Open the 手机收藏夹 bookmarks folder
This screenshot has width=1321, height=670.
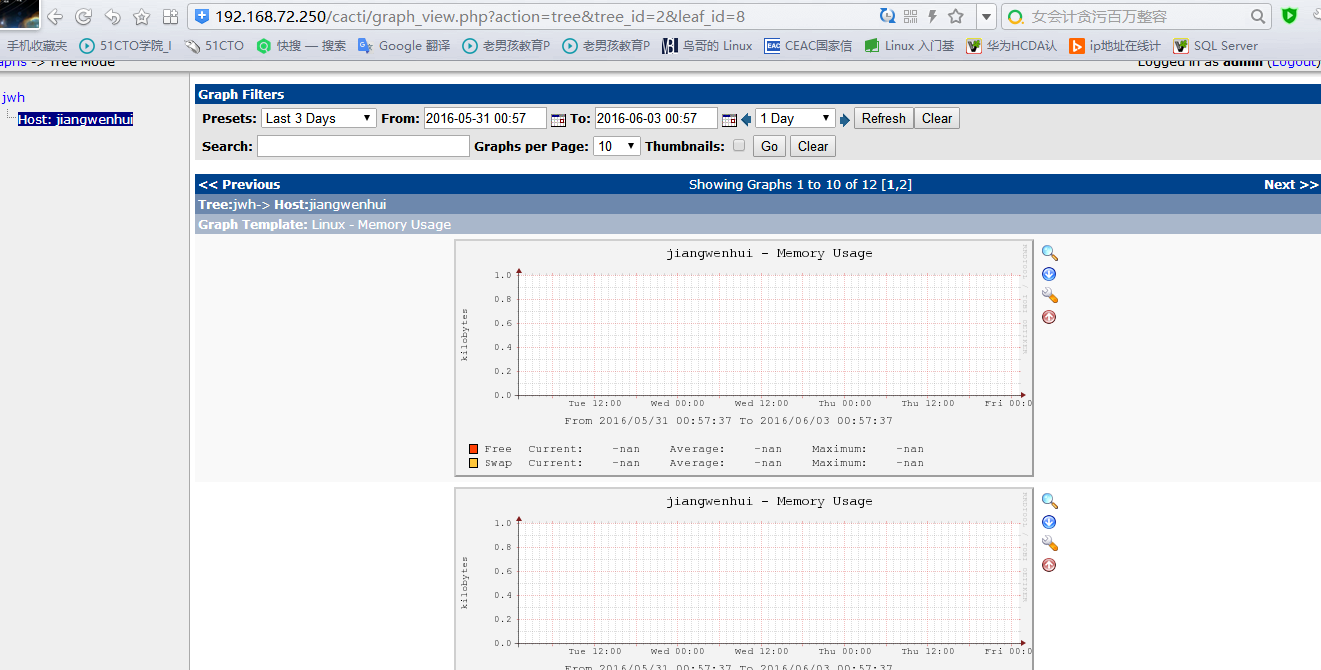(x=37, y=46)
